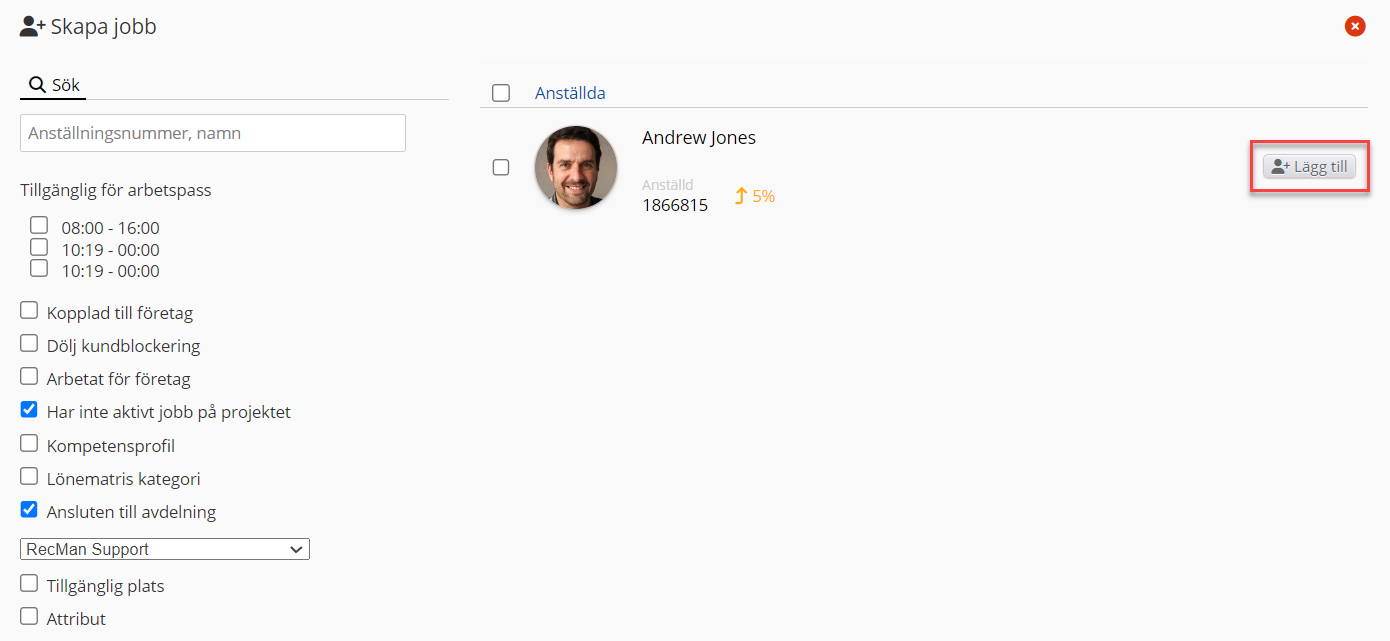
Task: Enable the Lönematris kategori filter
Action: click(30, 477)
